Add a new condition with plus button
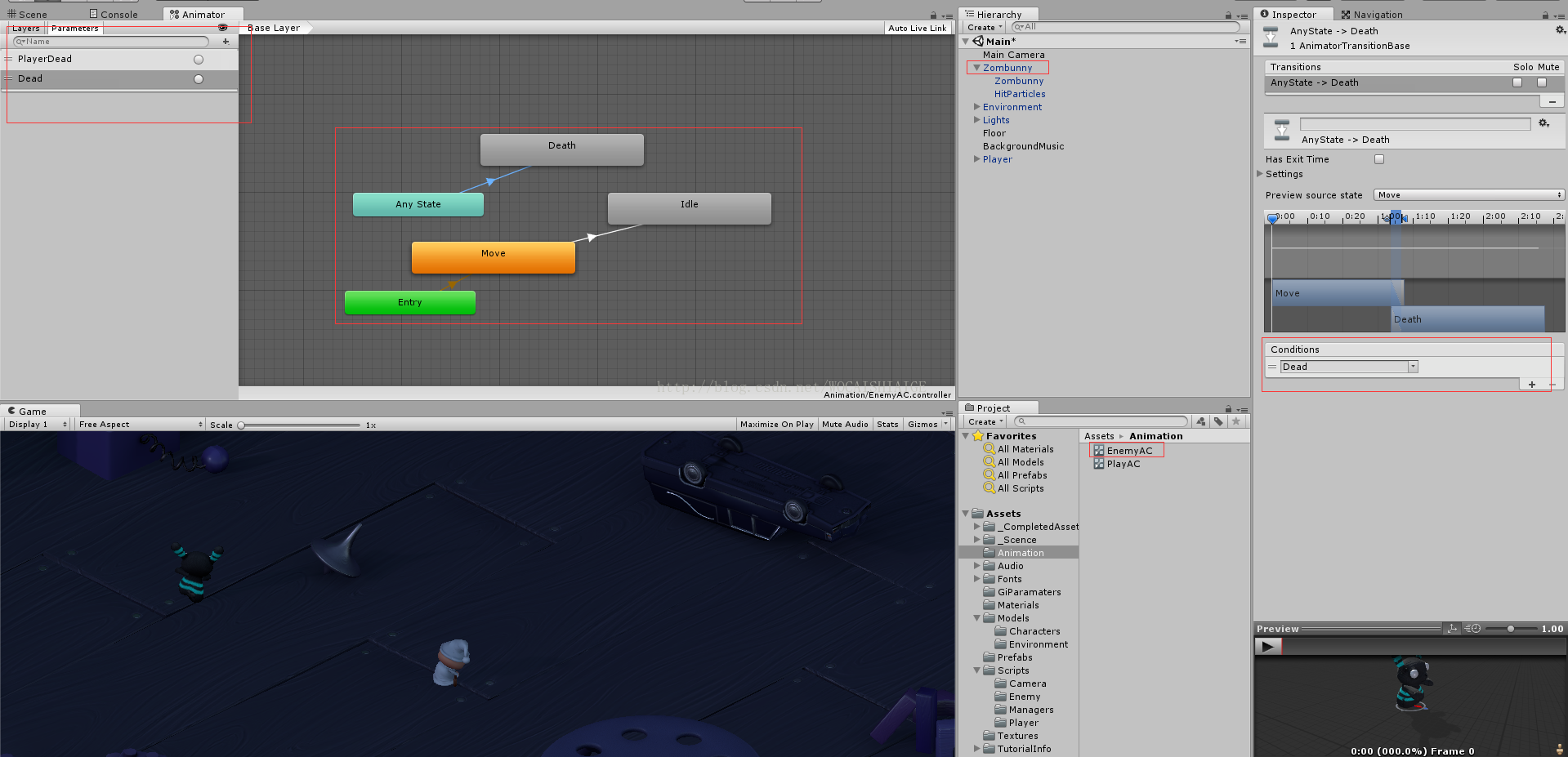Viewport: 1568px width, 757px height. pos(1532,385)
